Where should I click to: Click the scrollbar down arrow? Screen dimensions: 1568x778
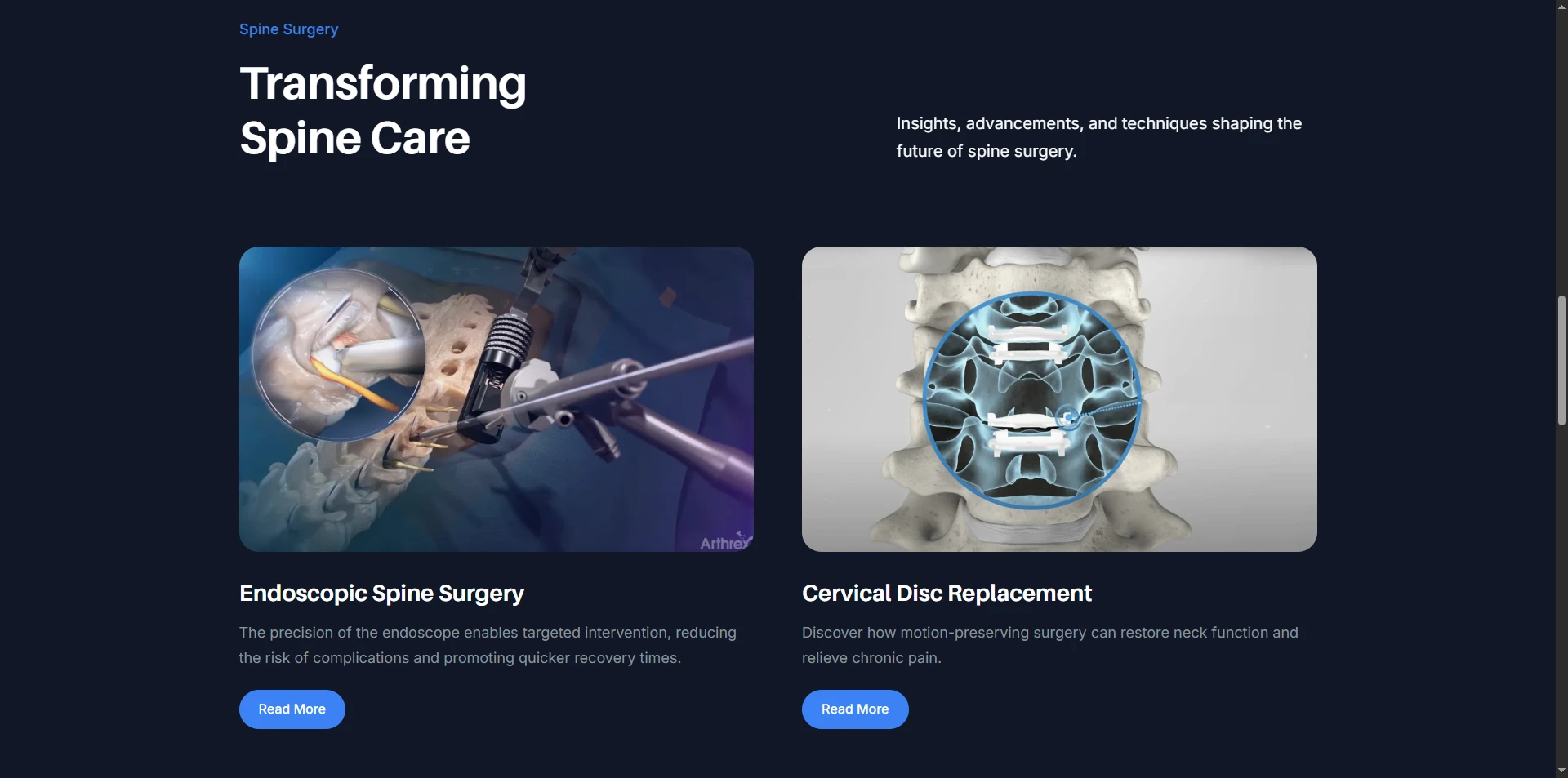1561,771
